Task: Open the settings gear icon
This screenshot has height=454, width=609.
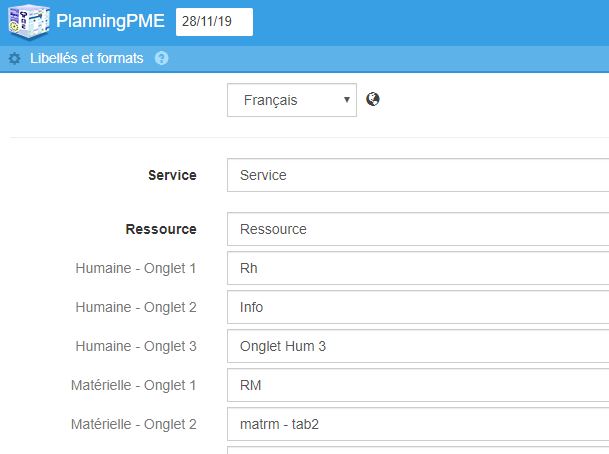Action: (x=15, y=59)
